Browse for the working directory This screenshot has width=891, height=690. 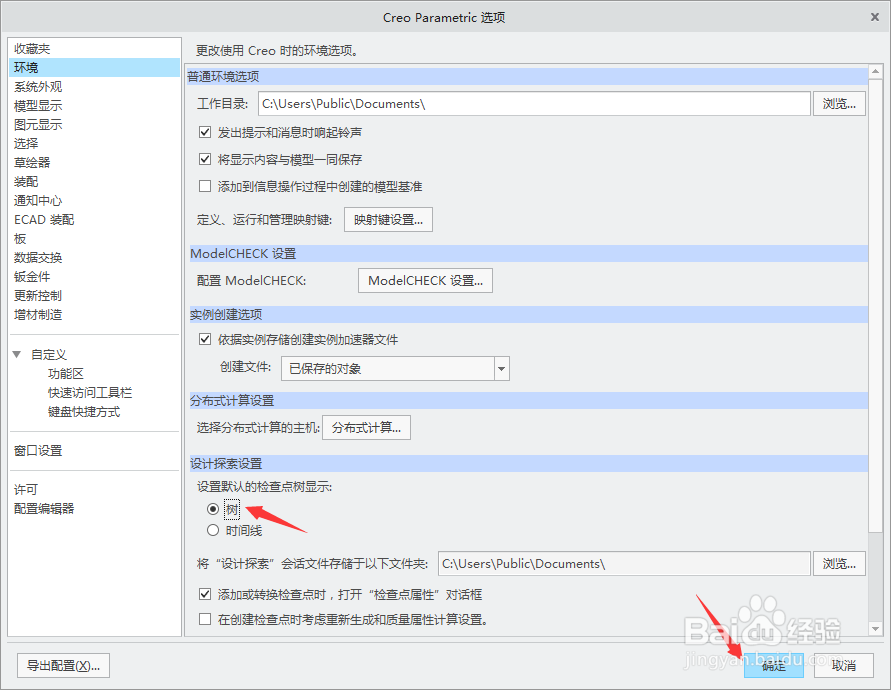(x=839, y=103)
